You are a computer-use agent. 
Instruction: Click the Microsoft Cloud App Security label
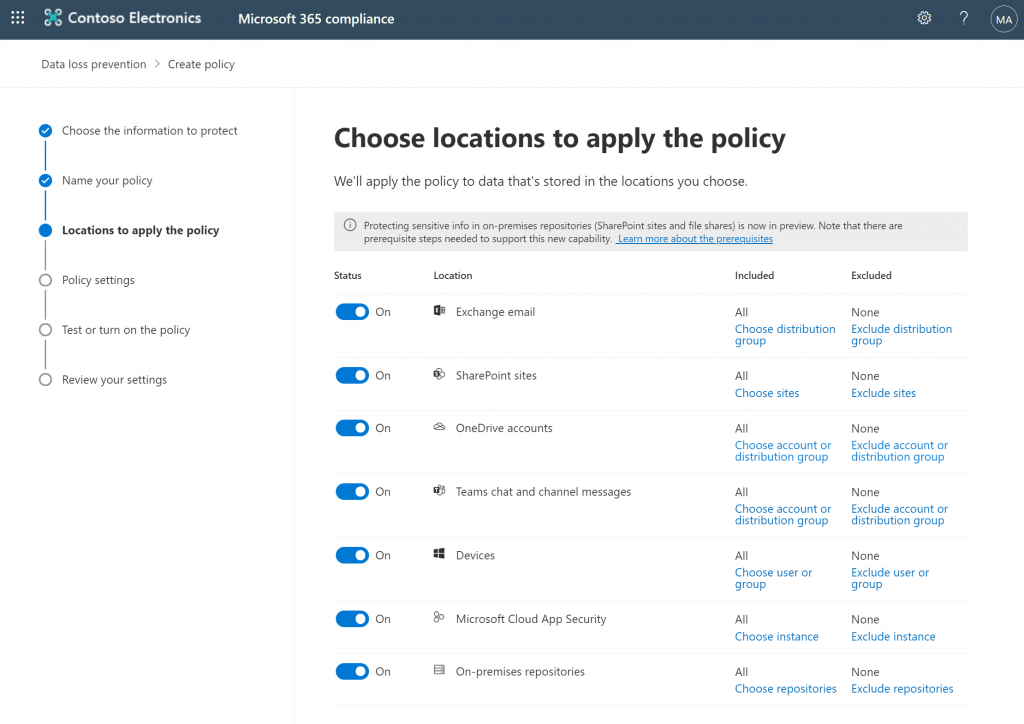point(531,619)
